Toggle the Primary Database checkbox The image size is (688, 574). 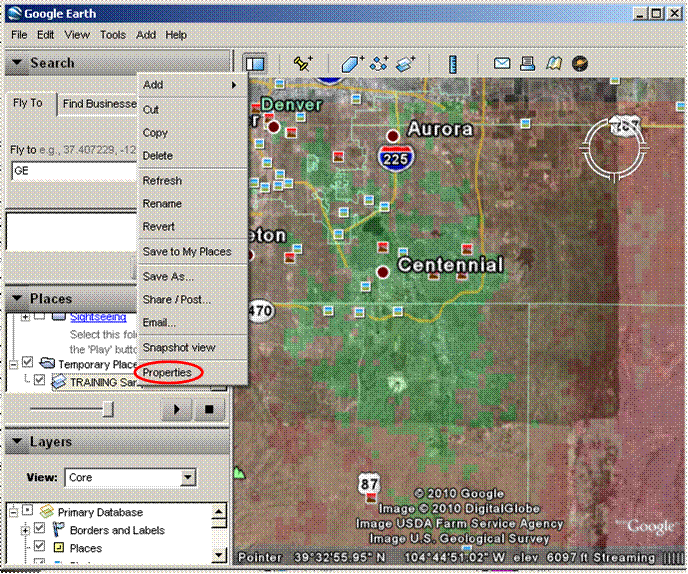point(27,510)
